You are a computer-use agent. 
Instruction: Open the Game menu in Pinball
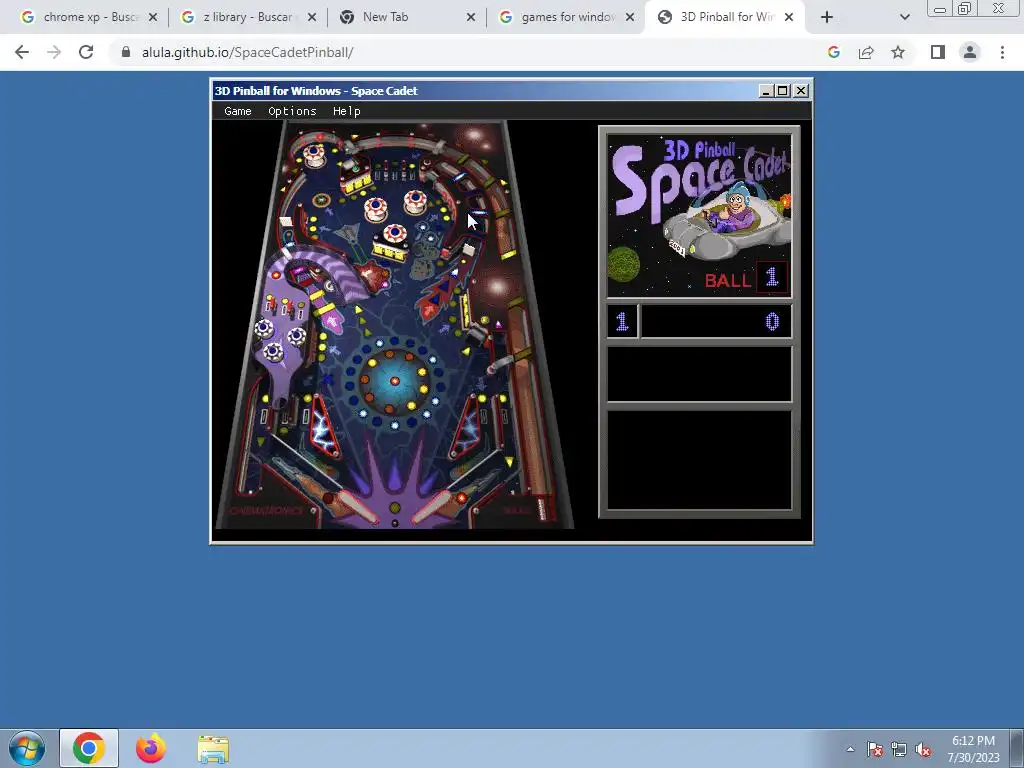238,111
